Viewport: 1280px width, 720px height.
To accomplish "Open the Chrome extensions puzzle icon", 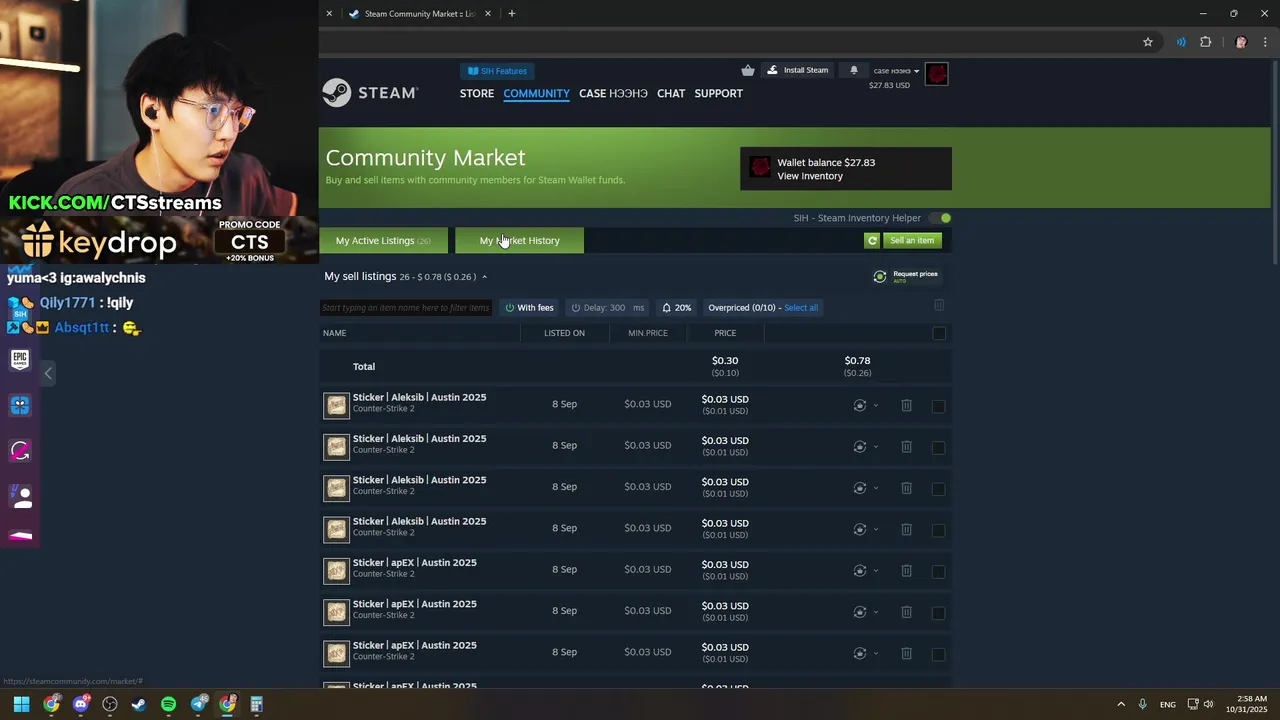I will point(1205,42).
